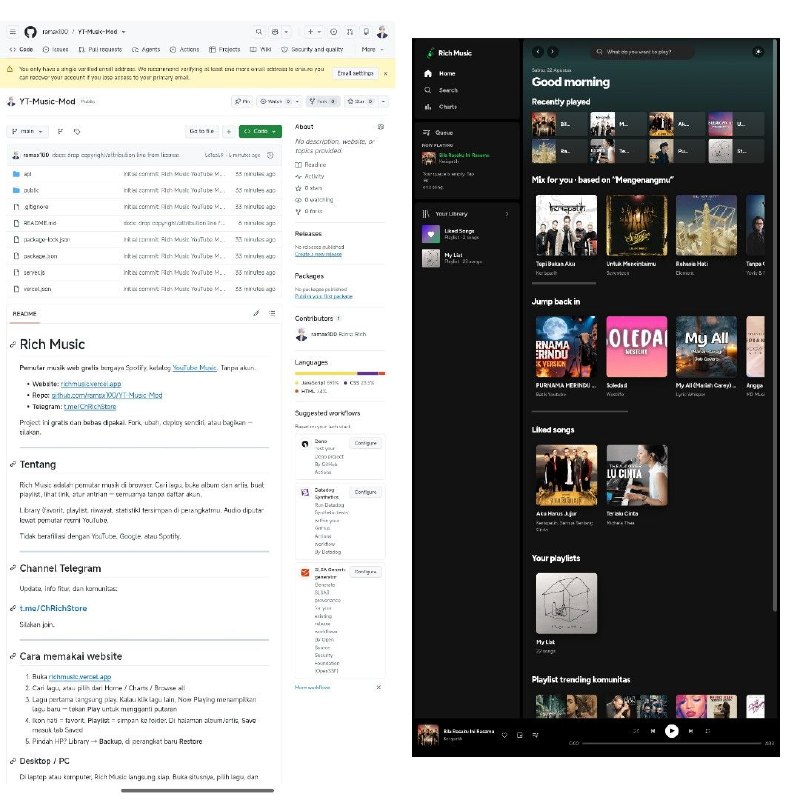Toggle repeat in the player bar
Viewport: 800px width, 800px height.
pyautogui.click(x=708, y=731)
